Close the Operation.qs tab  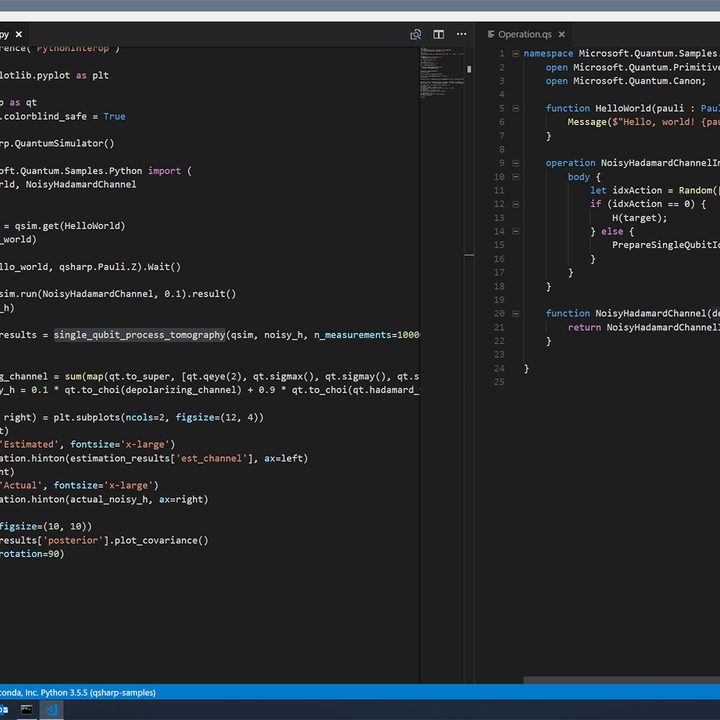click(562, 34)
